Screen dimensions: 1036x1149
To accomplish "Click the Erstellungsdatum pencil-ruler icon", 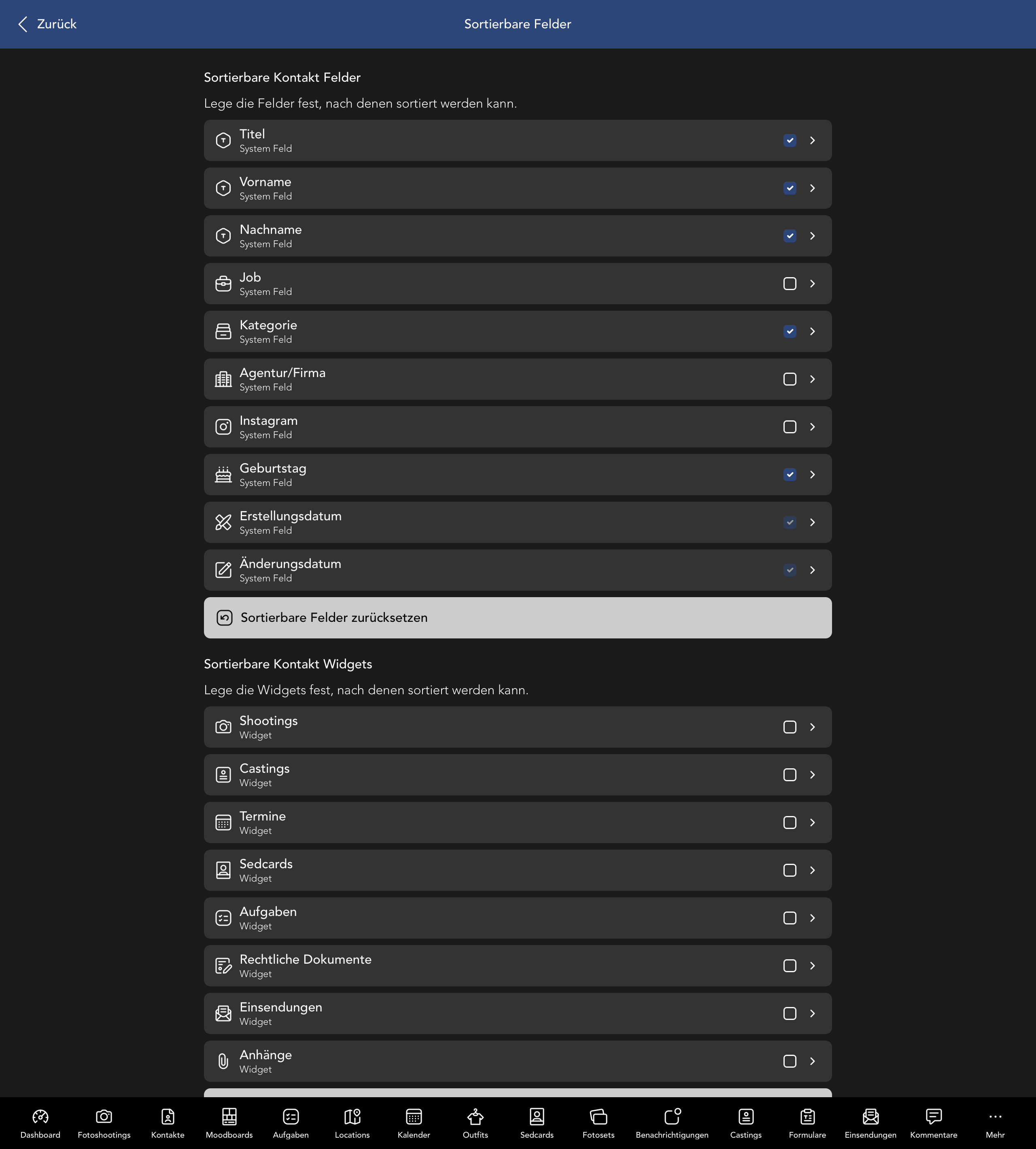I will pyautogui.click(x=223, y=522).
